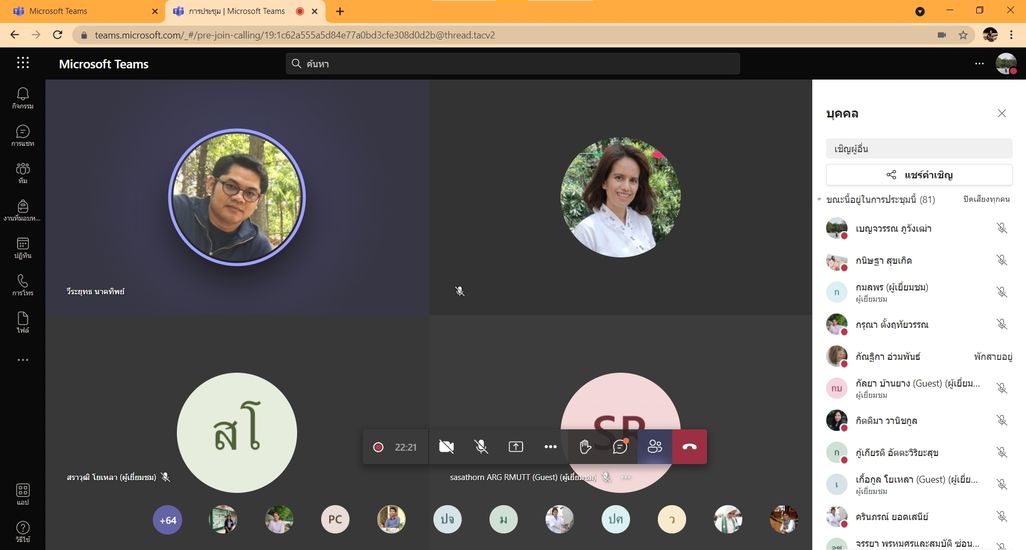The width and height of the screenshot is (1026, 550).
Task: Toggle the raise hand button
Action: (586, 447)
